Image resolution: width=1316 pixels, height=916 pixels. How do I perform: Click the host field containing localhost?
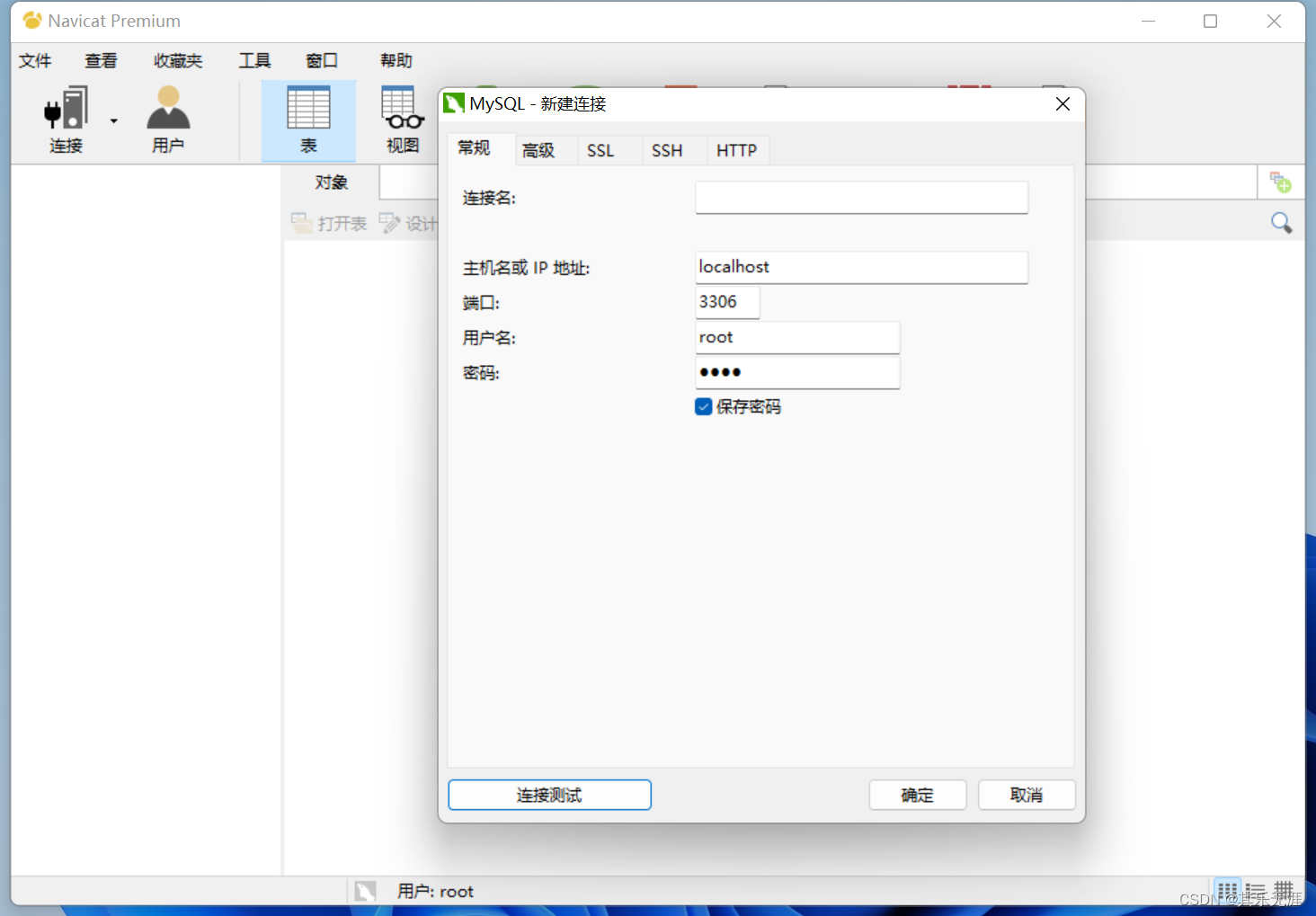pyautogui.click(x=861, y=267)
